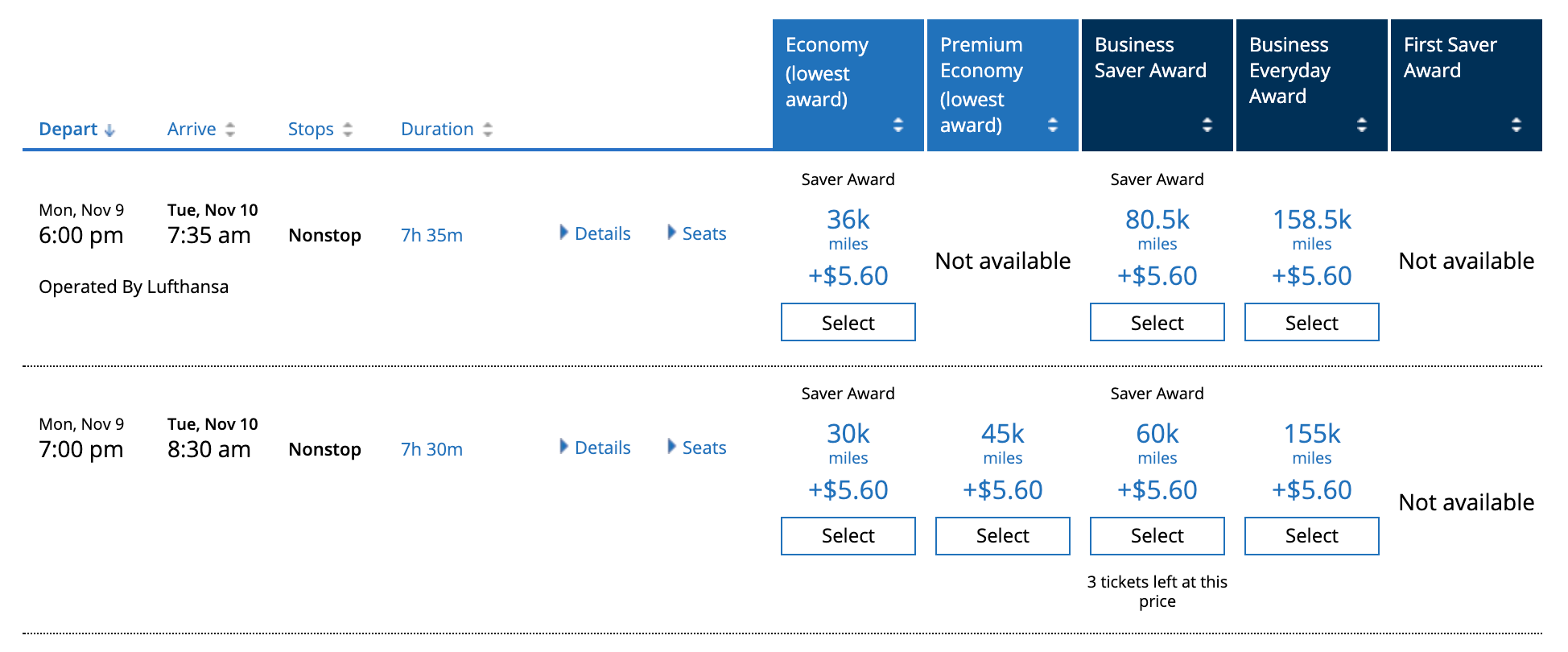
Task: Click the 7h 35m duration link
Action: tap(431, 234)
